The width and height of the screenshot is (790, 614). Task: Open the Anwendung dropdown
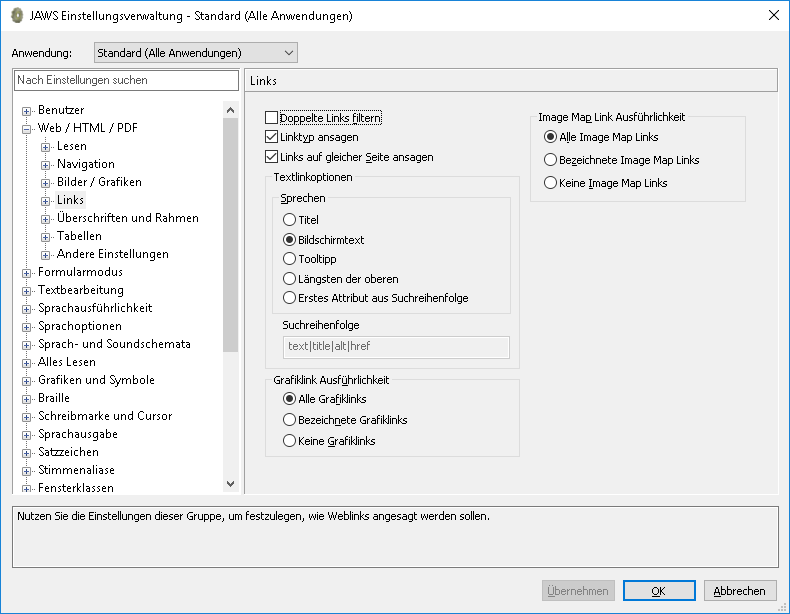click(x=289, y=52)
